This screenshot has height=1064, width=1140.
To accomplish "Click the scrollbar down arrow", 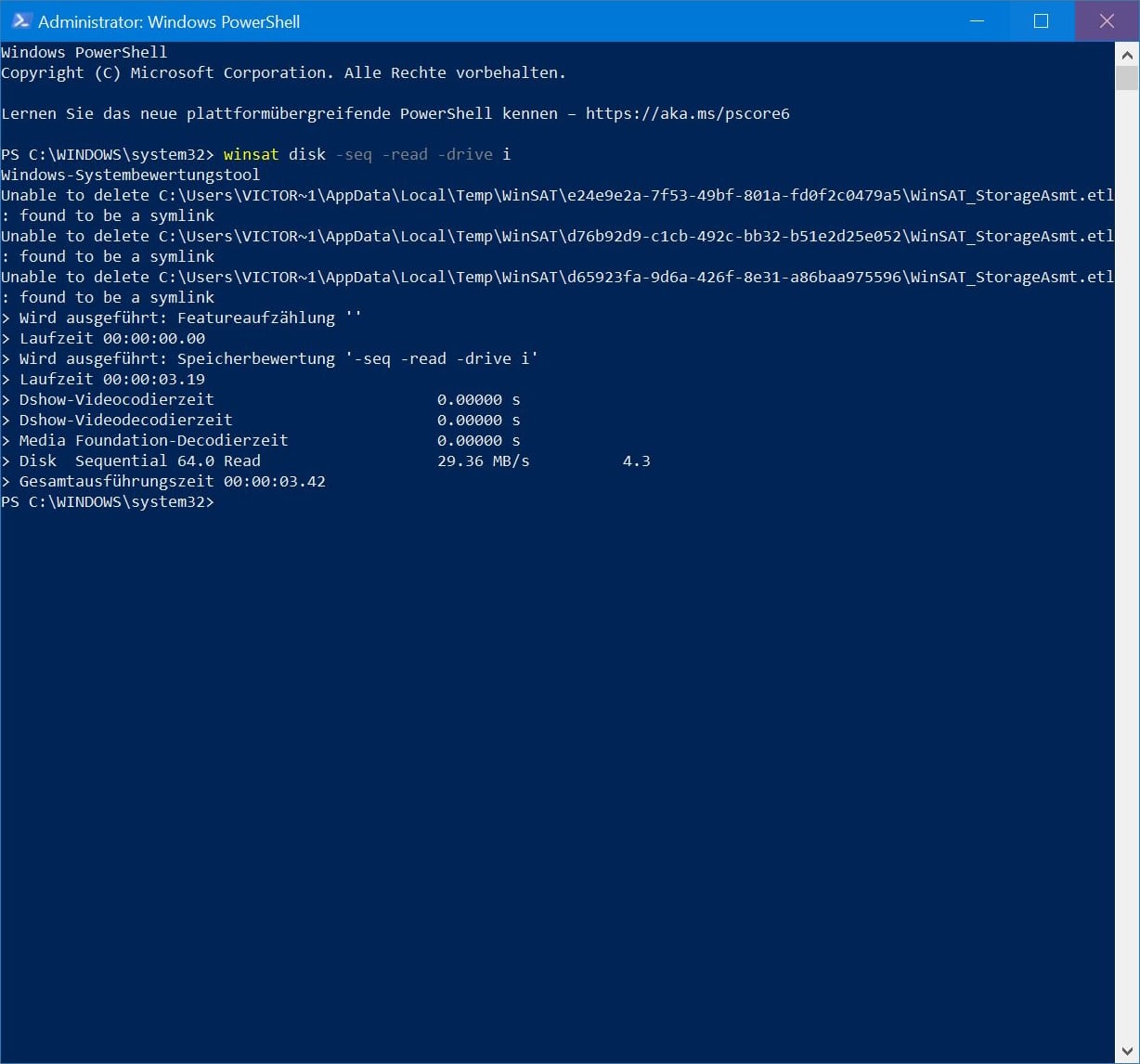I will coord(1127,1052).
